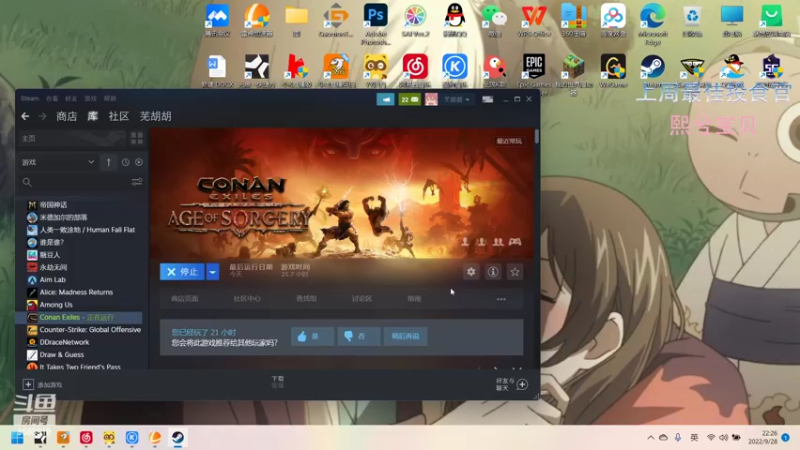
Task: Show hidden tray icons chevron
Action: (651, 438)
